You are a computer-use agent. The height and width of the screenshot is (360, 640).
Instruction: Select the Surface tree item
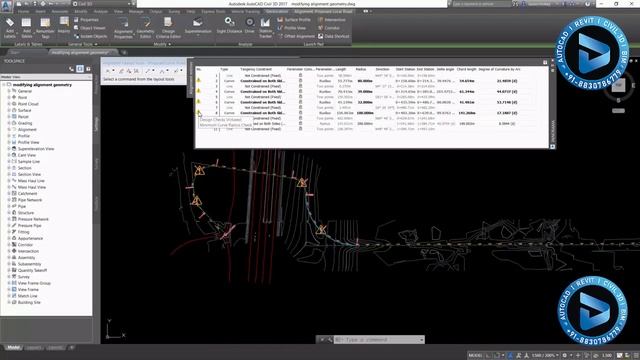[24, 110]
